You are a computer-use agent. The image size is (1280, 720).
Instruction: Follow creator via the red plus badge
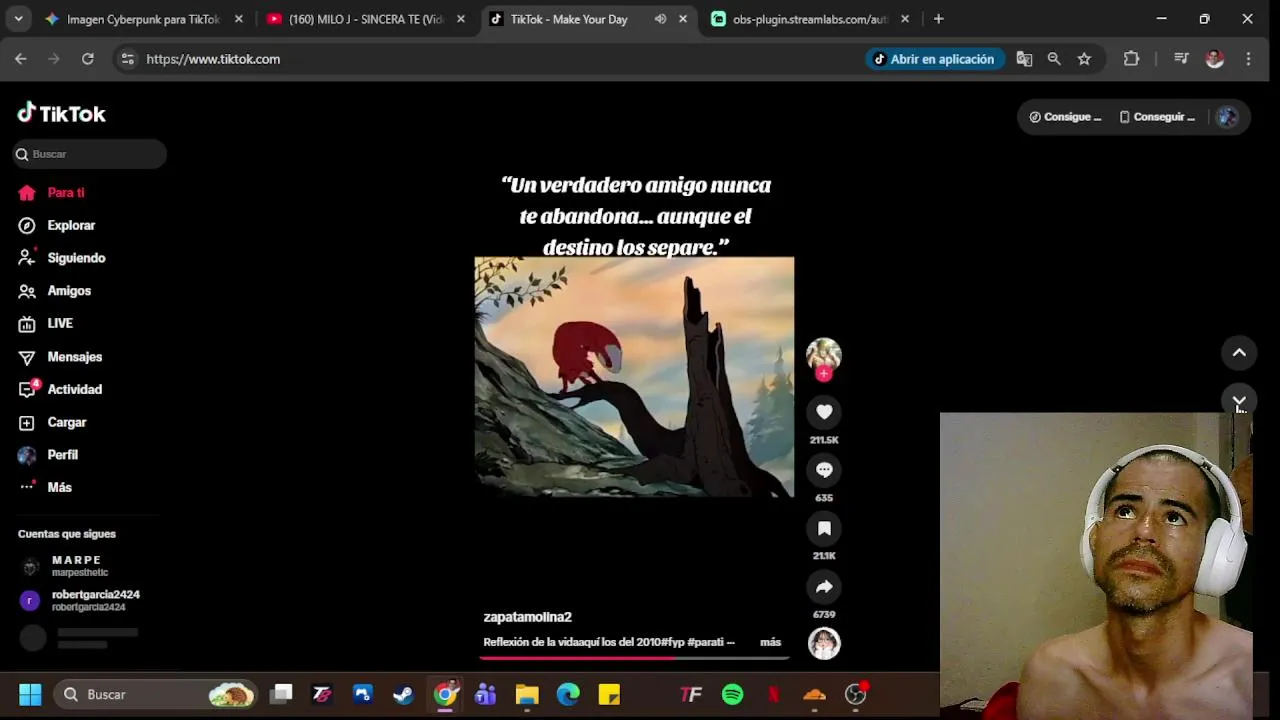(824, 374)
